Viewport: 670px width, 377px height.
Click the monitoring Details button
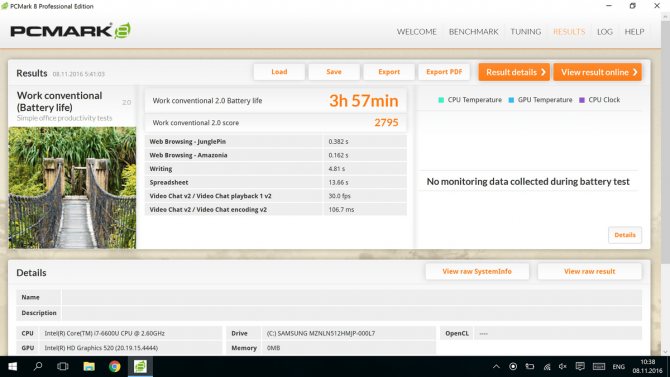pos(625,235)
